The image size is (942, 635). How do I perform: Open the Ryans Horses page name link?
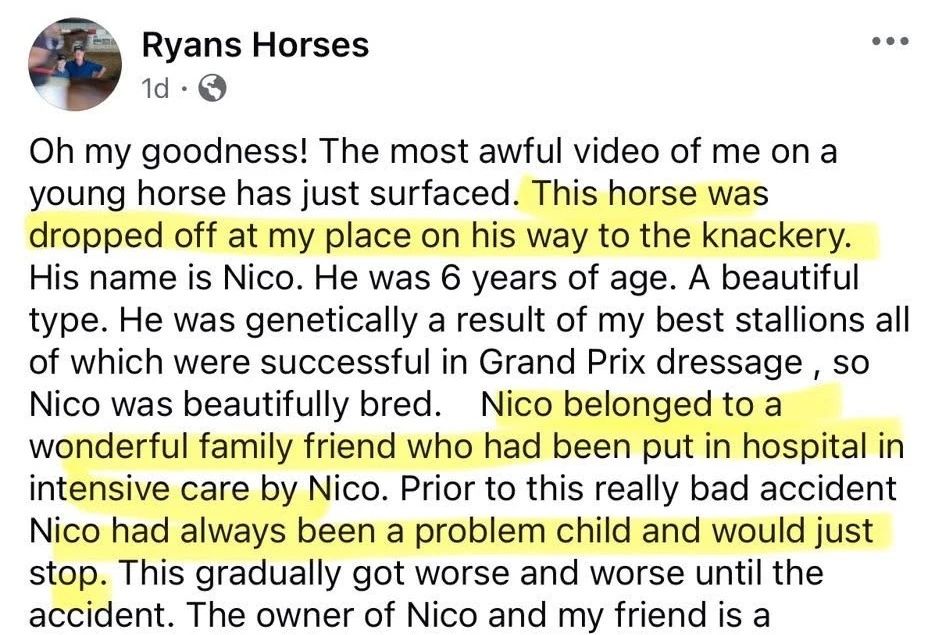[x=255, y=45]
